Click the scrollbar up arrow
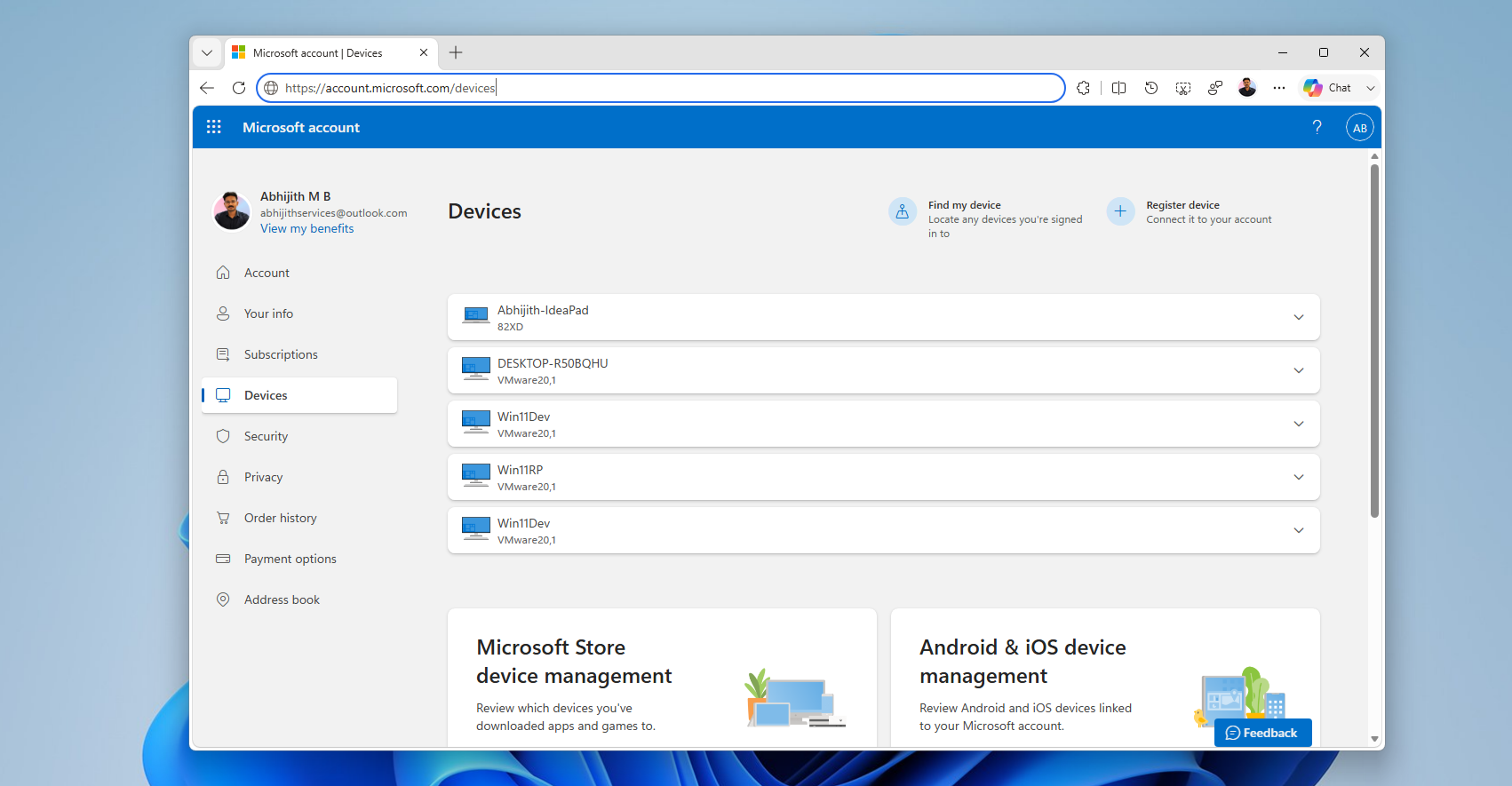Viewport: 1512px width, 786px height. [x=1374, y=156]
